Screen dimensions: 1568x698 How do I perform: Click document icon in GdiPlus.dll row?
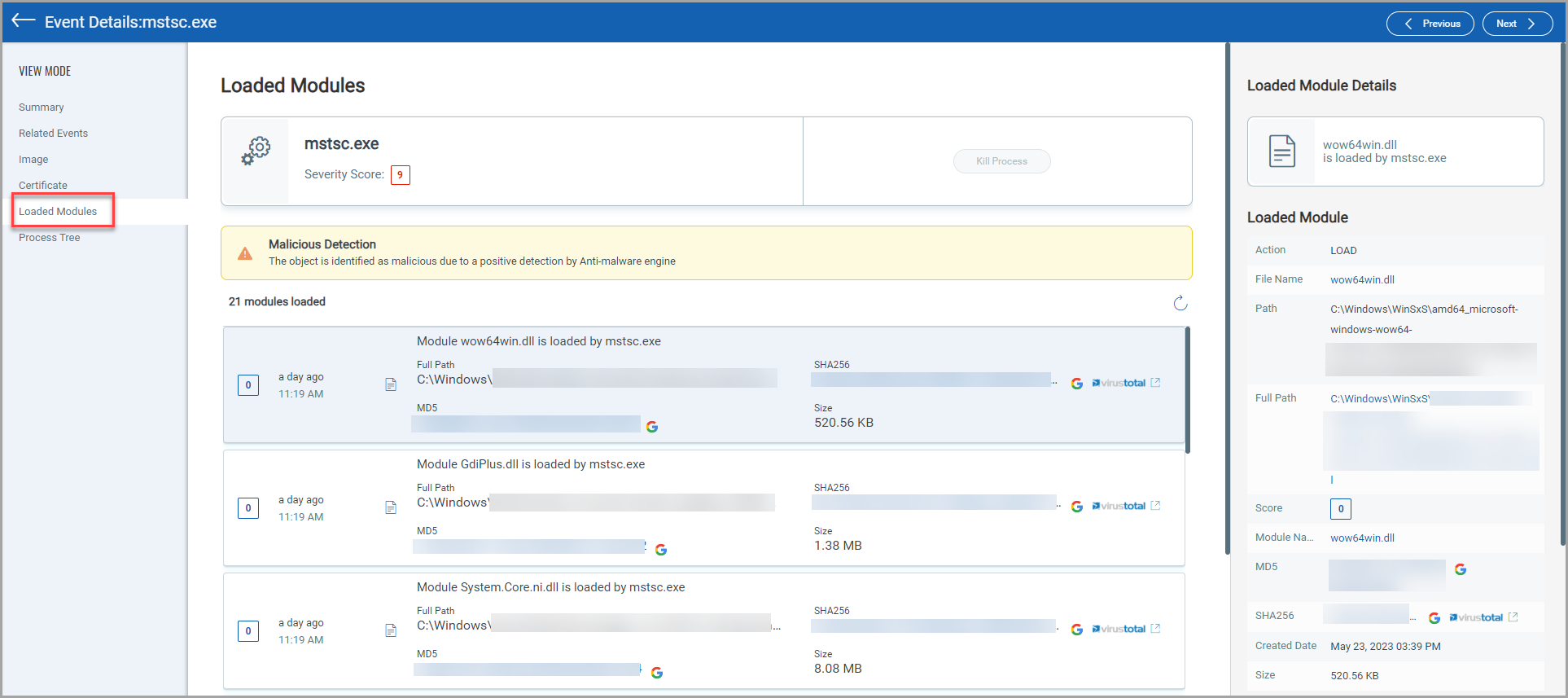391,507
